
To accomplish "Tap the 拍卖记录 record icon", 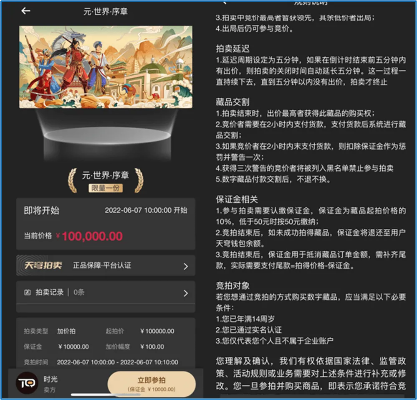I will pos(27,292).
